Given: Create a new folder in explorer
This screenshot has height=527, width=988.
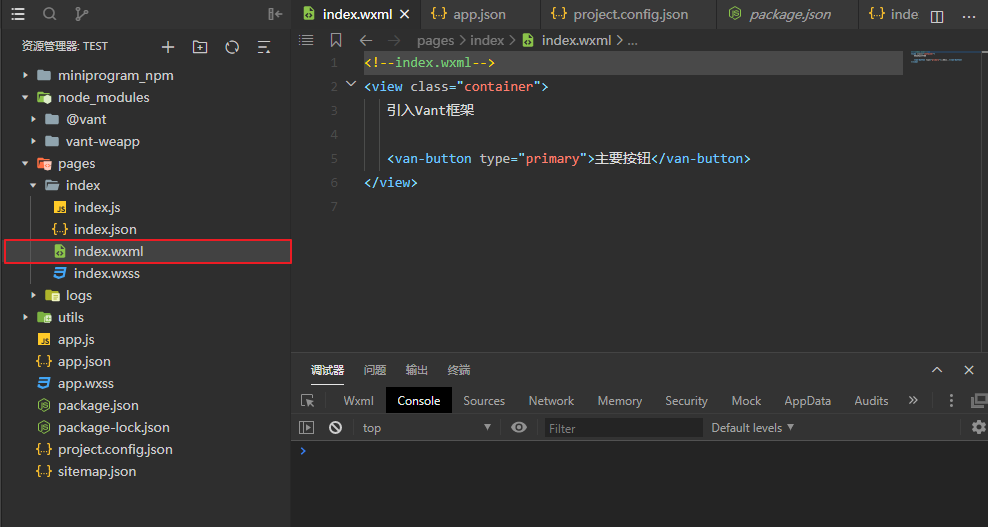Looking at the screenshot, I should [200, 47].
